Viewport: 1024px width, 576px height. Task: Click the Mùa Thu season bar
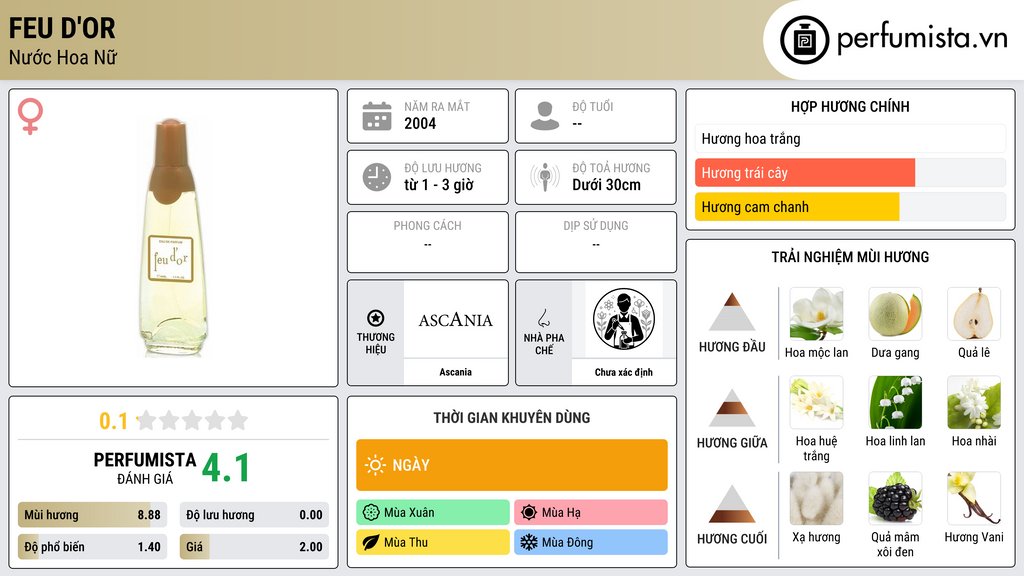(x=433, y=542)
